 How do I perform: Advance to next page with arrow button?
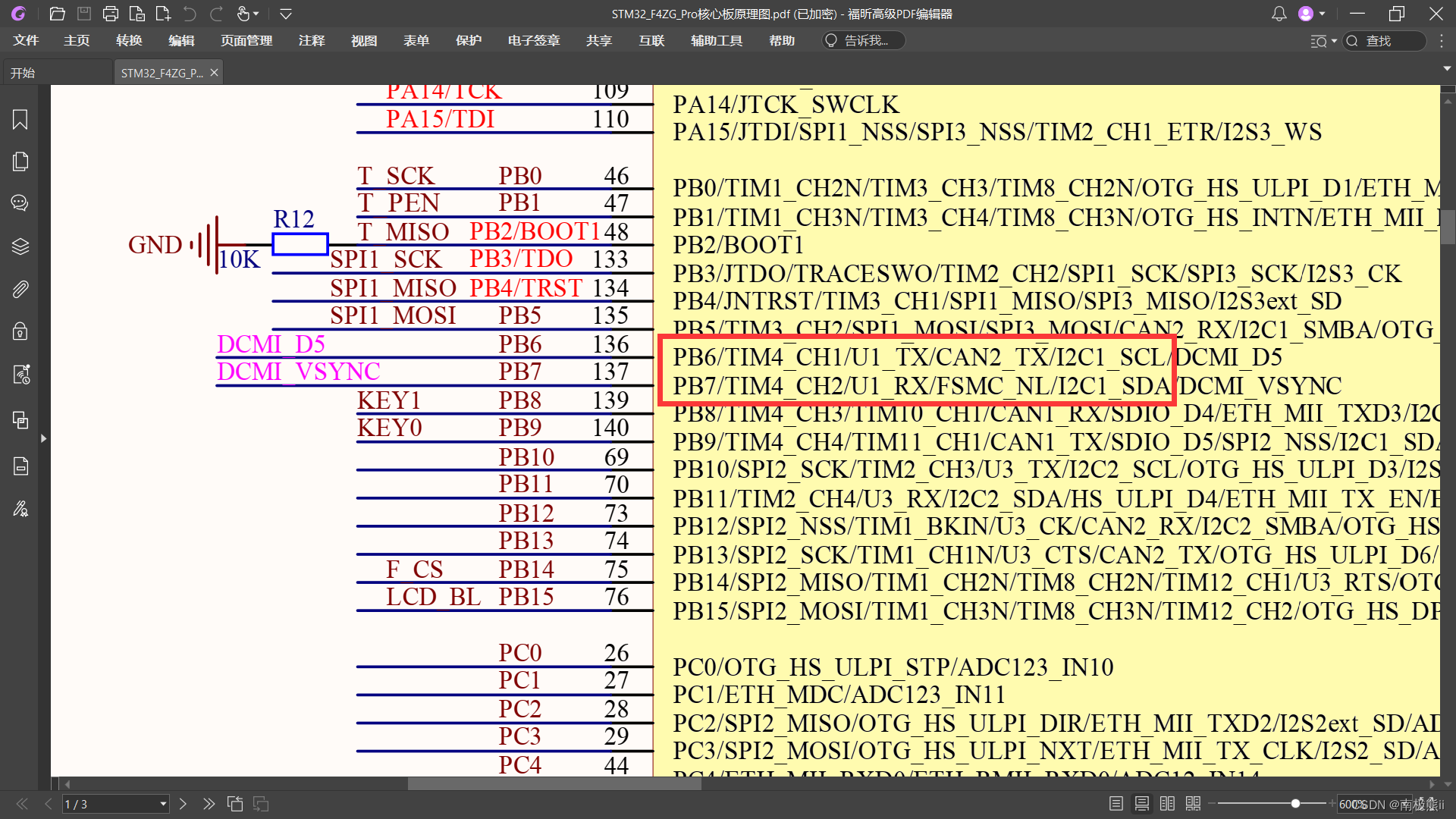click(183, 804)
